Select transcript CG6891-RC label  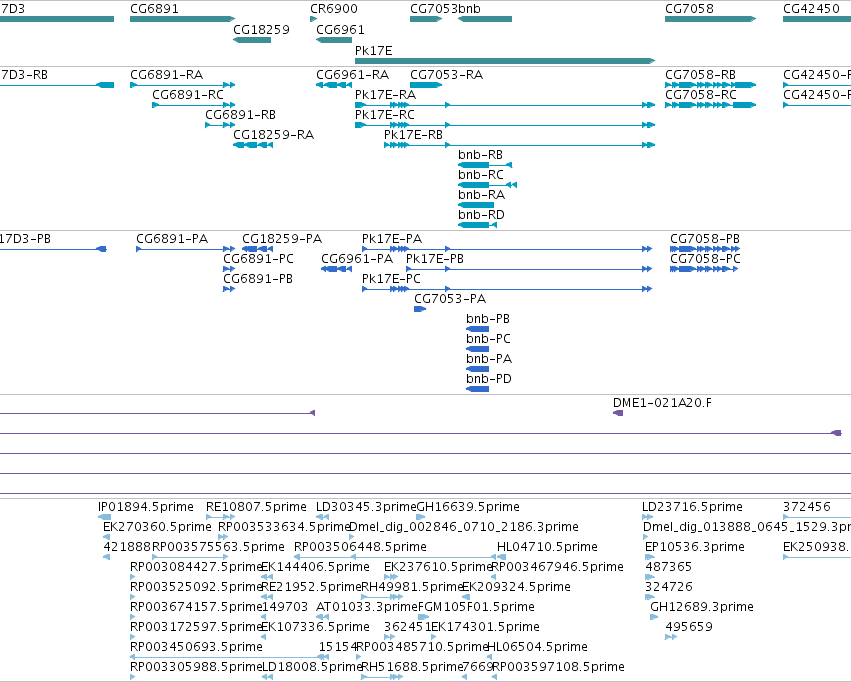pos(188,94)
